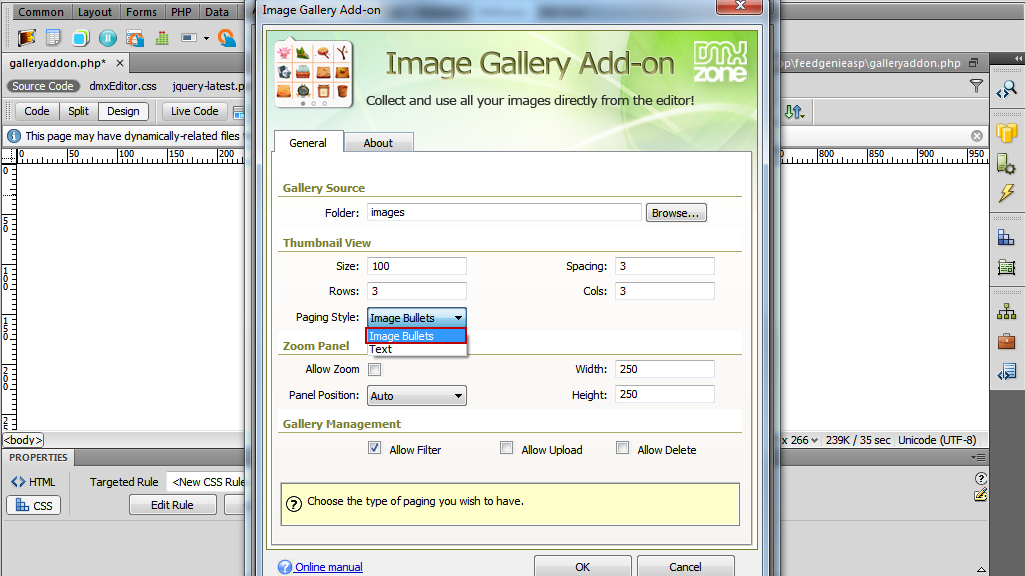This screenshot has width=1025, height=576.
Task: Click the help question mark icon in hint box
Action: 294,504
